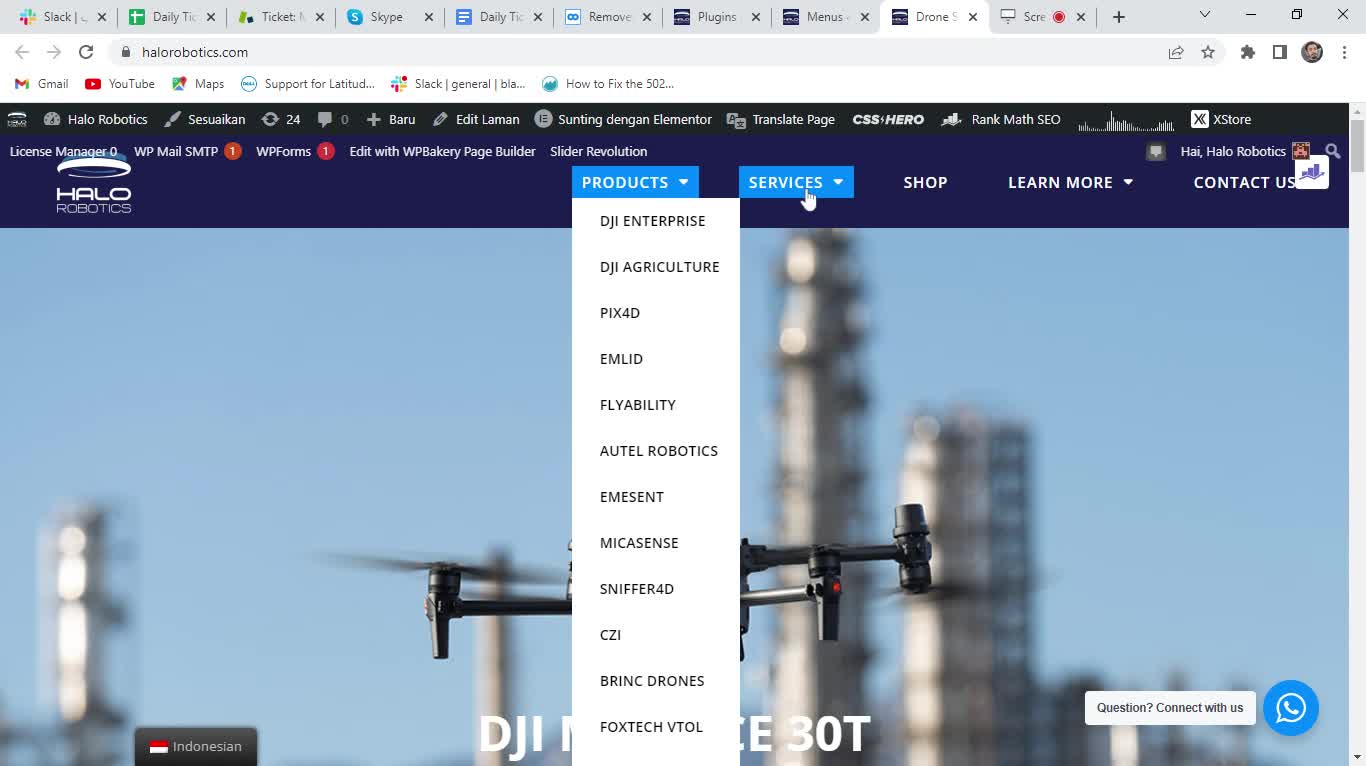
Task: Choose AUTEL ROBOTICS in the submenu
Action: 658,451
